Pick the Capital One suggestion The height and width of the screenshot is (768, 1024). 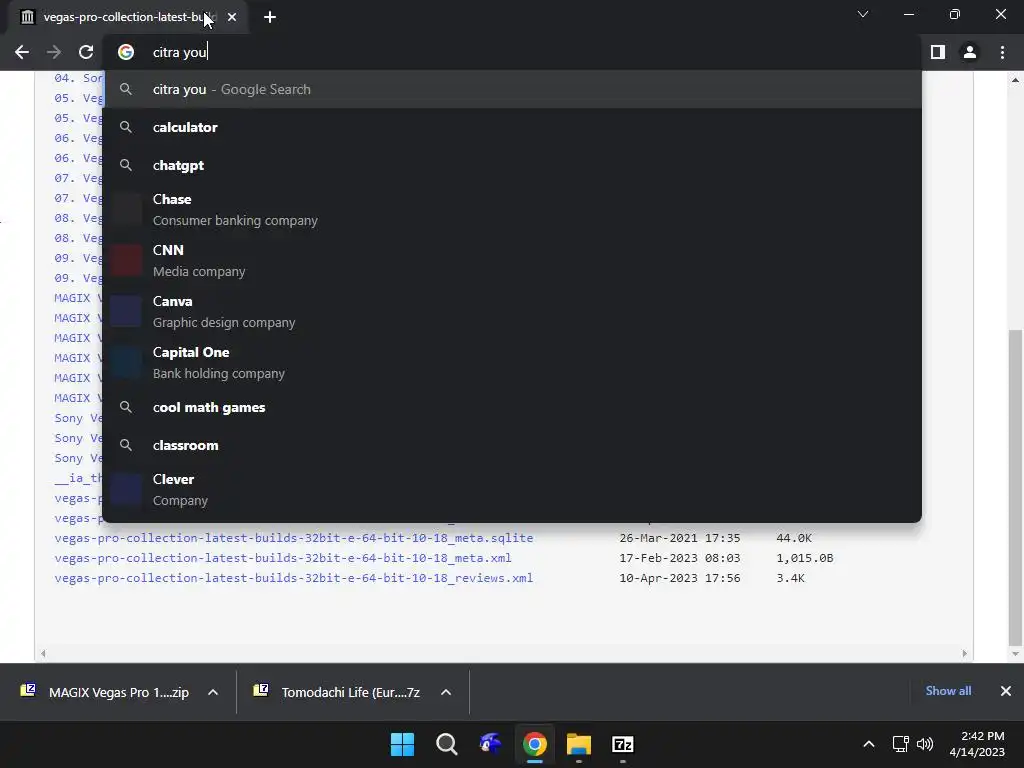[x=512, y=362]
